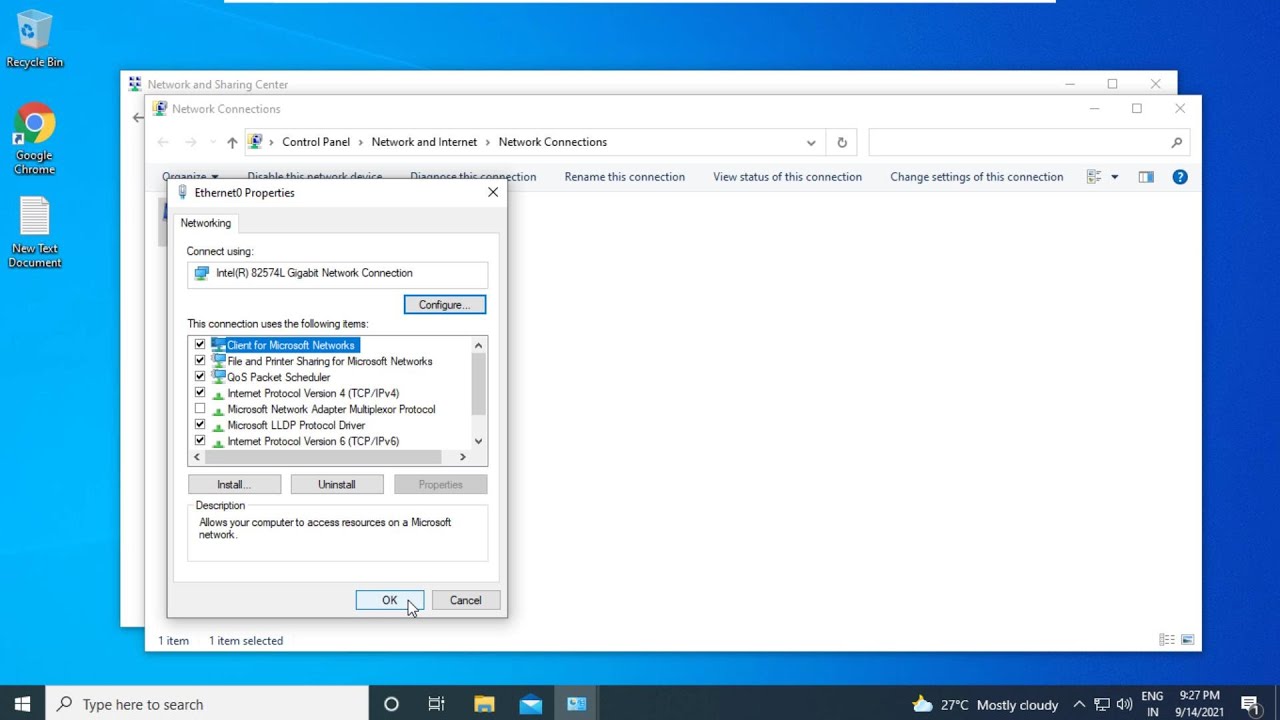
Task: Click ENG IN language indicator
Action: coord(1152,704)
